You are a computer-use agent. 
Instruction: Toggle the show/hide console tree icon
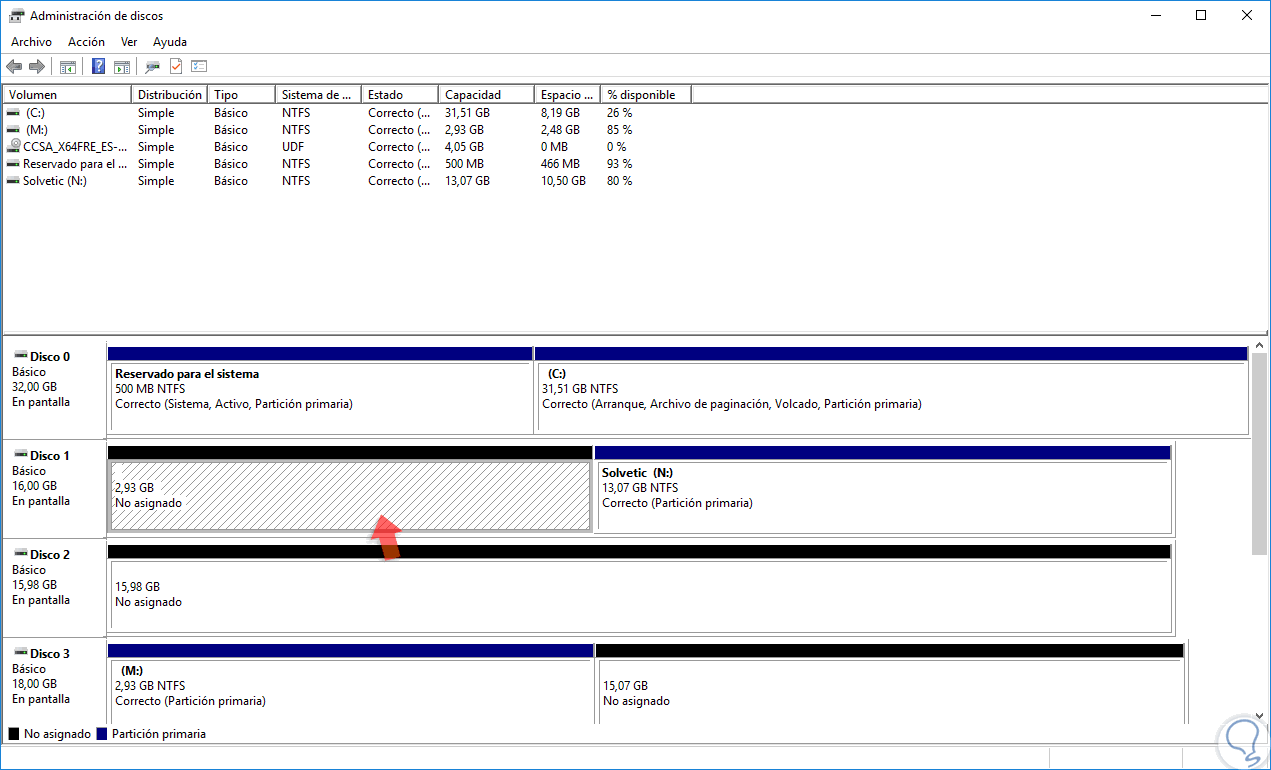68,67
